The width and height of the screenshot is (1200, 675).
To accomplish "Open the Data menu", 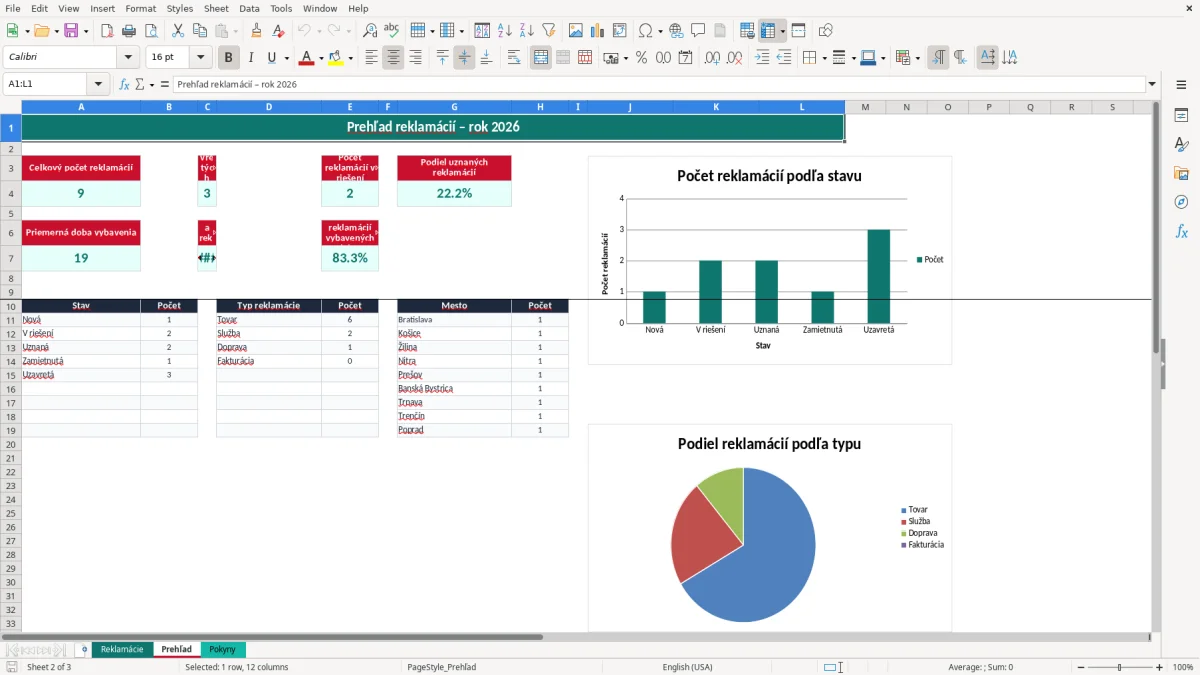I will [x=249, y=8].
